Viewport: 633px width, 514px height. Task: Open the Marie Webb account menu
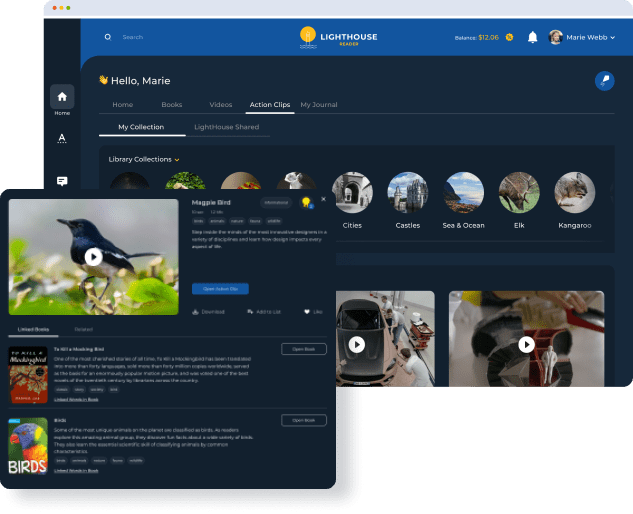tap(582, 37)
